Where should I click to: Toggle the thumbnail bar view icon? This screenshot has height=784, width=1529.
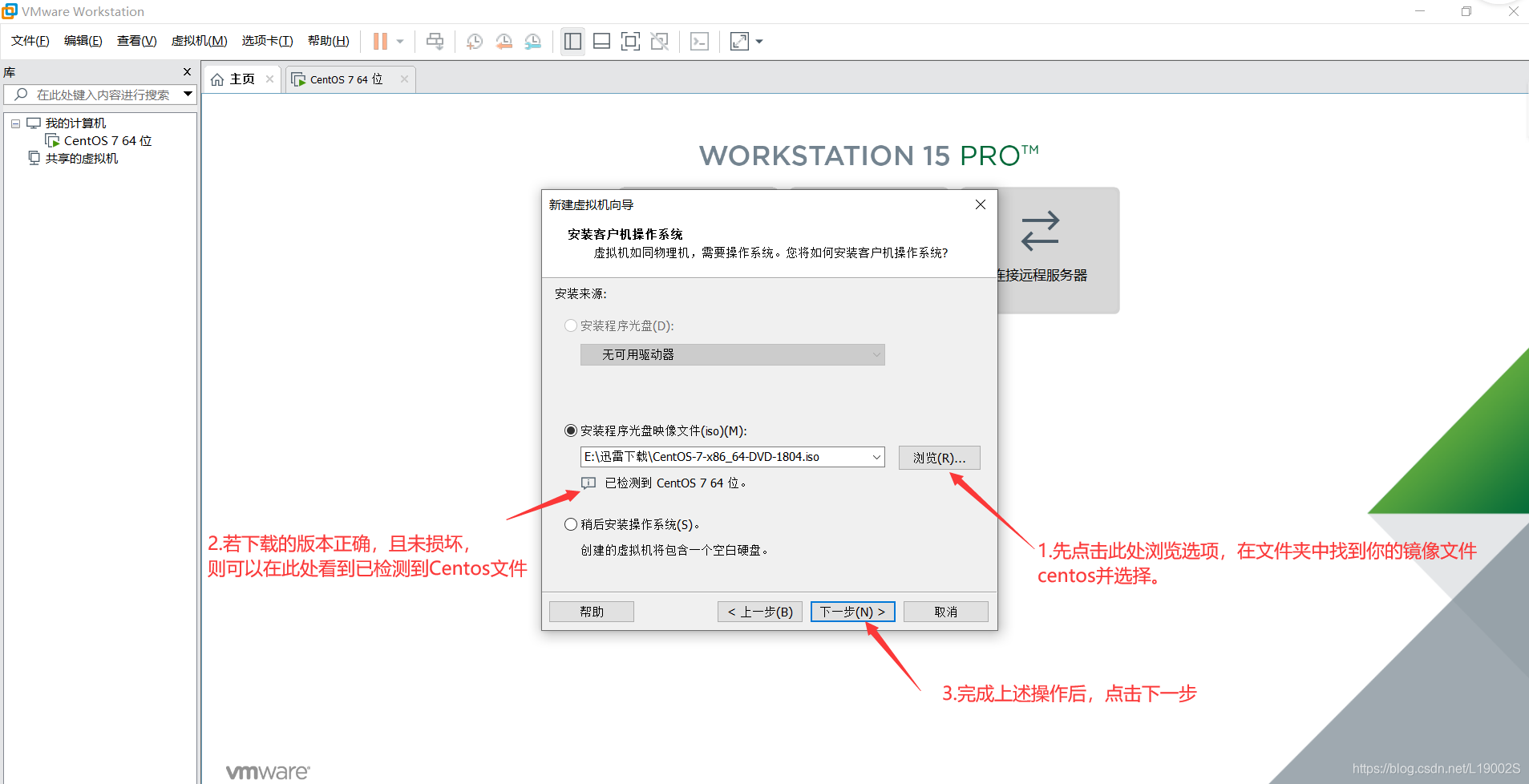tap(601, 41)
